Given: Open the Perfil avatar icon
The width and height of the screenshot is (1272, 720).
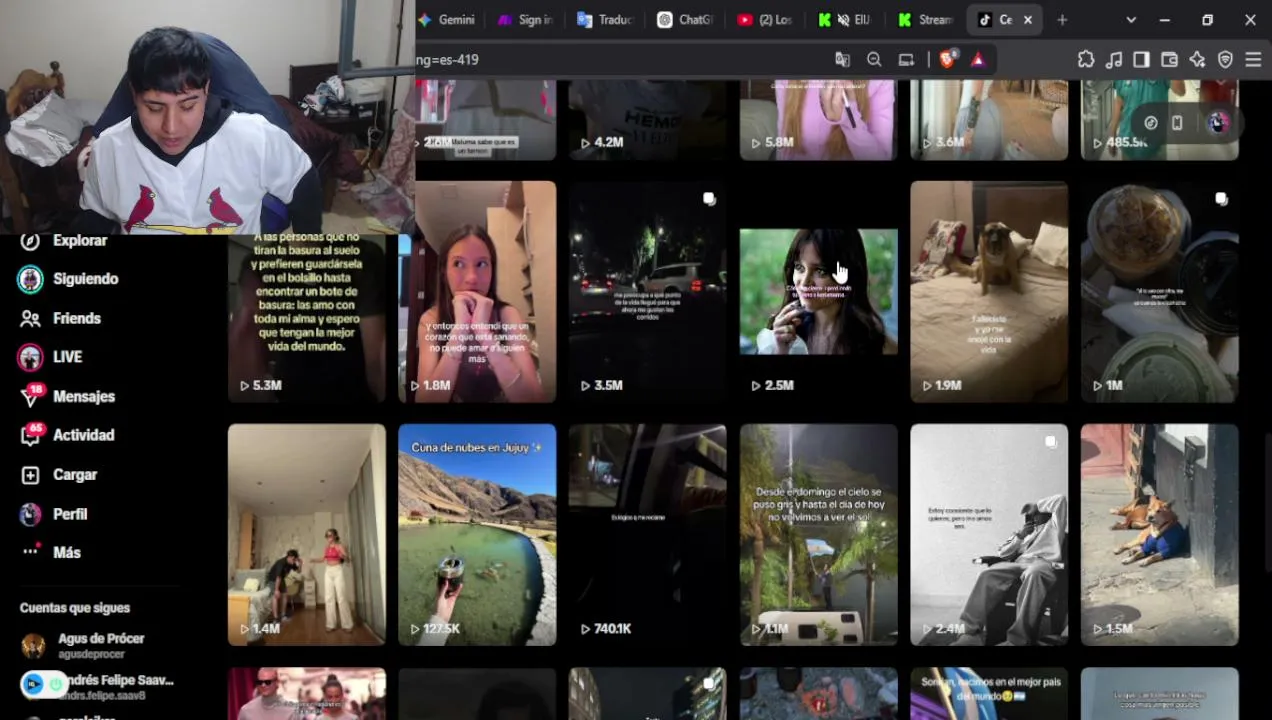Looking at the screenshot, I should [x=31, y=514].
